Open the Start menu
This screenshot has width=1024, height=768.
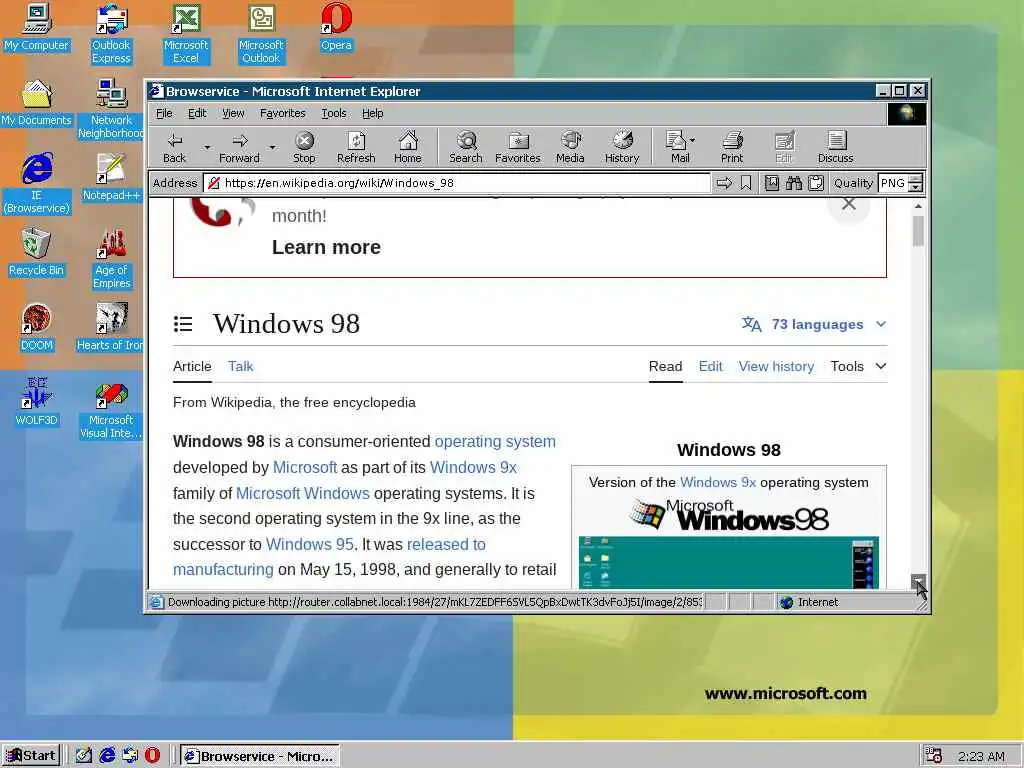31,756
